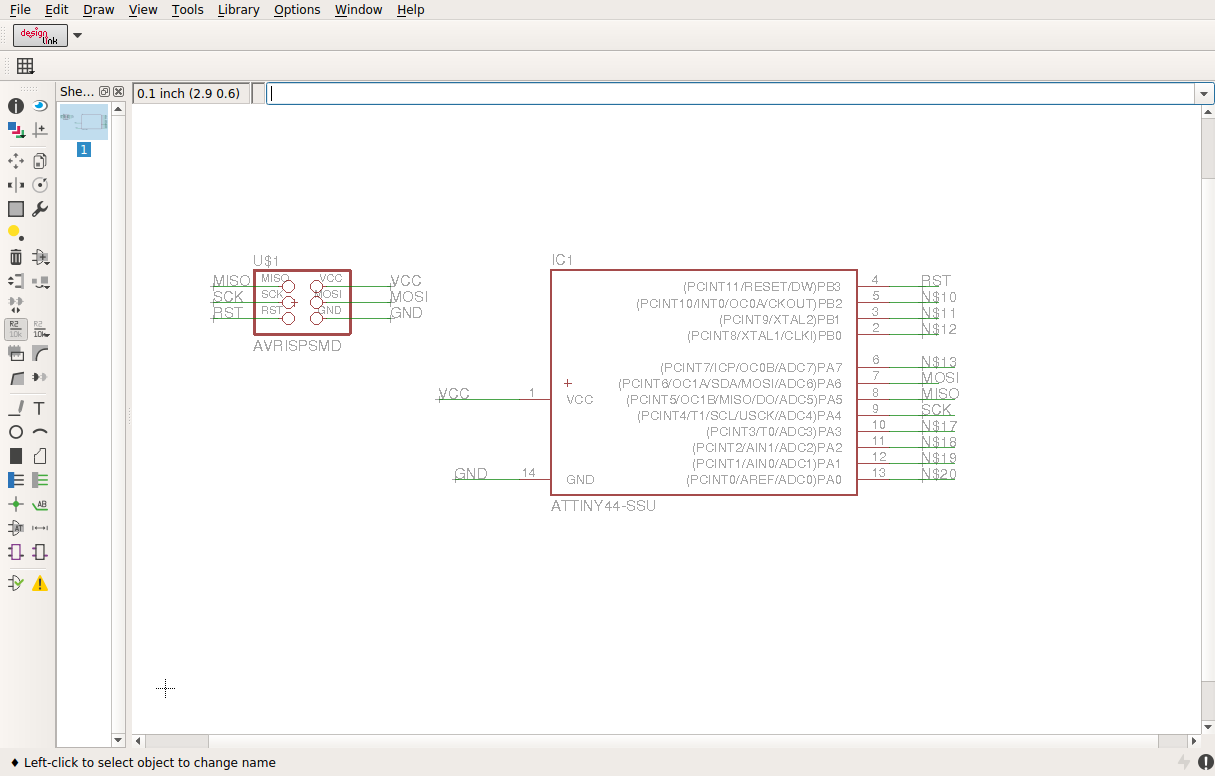The image size is (1215, 776).
Task: Select the Arc tool
Action: point(40,432)
